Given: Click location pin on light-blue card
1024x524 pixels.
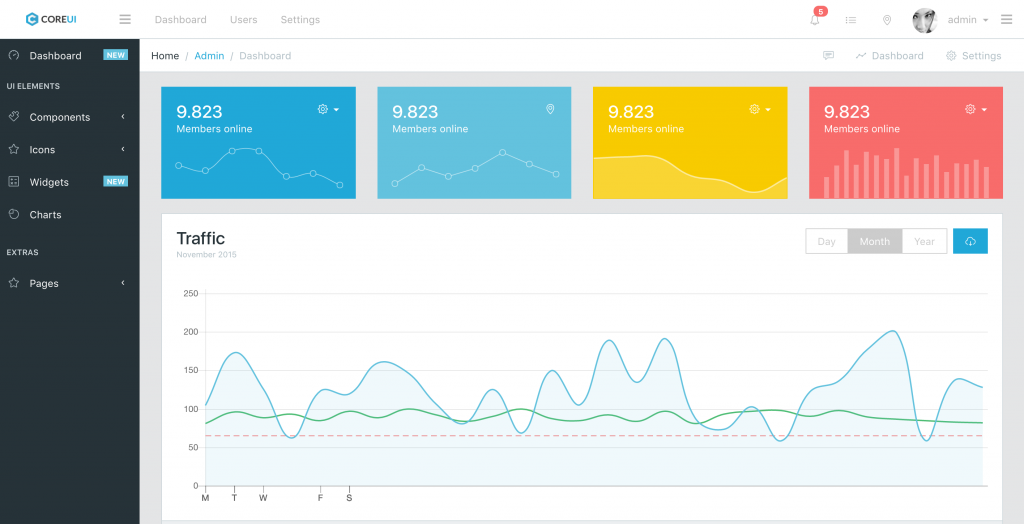Looking at the screenshot, I should 550,109.
